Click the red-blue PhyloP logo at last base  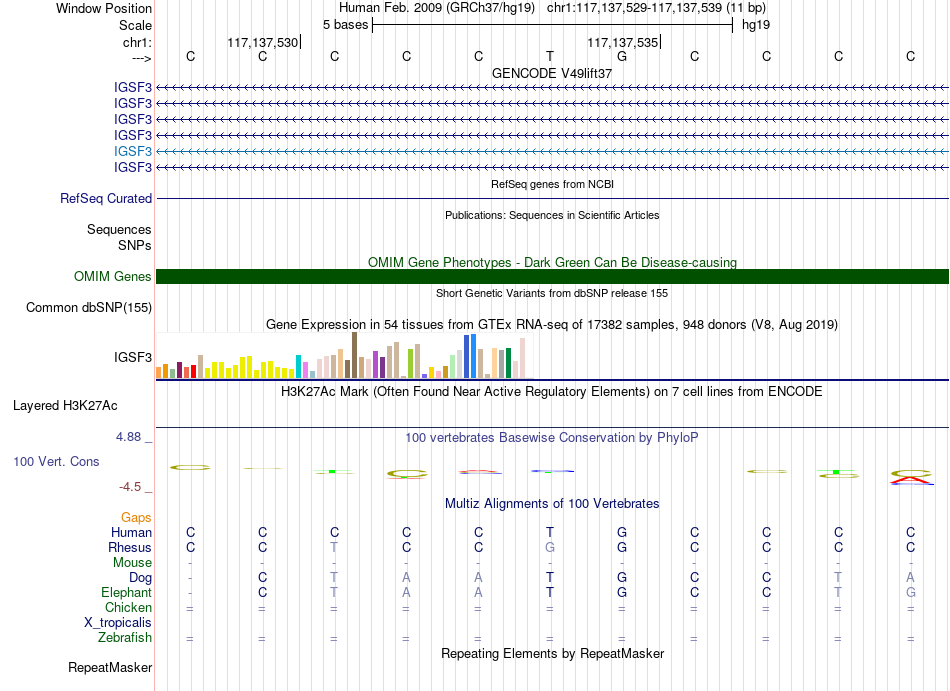coord(911,477)
